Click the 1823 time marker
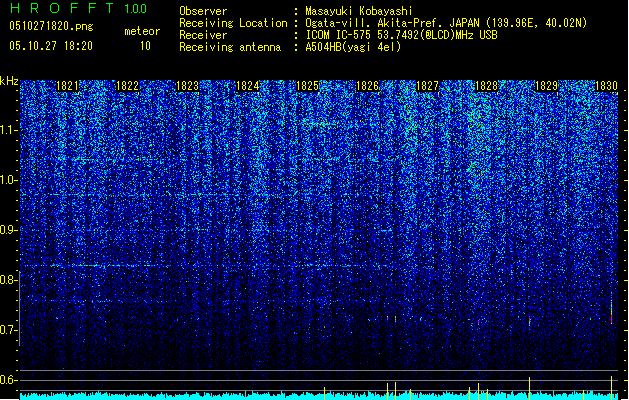Viewport: 629px width, 400px height. pos(187,86)
